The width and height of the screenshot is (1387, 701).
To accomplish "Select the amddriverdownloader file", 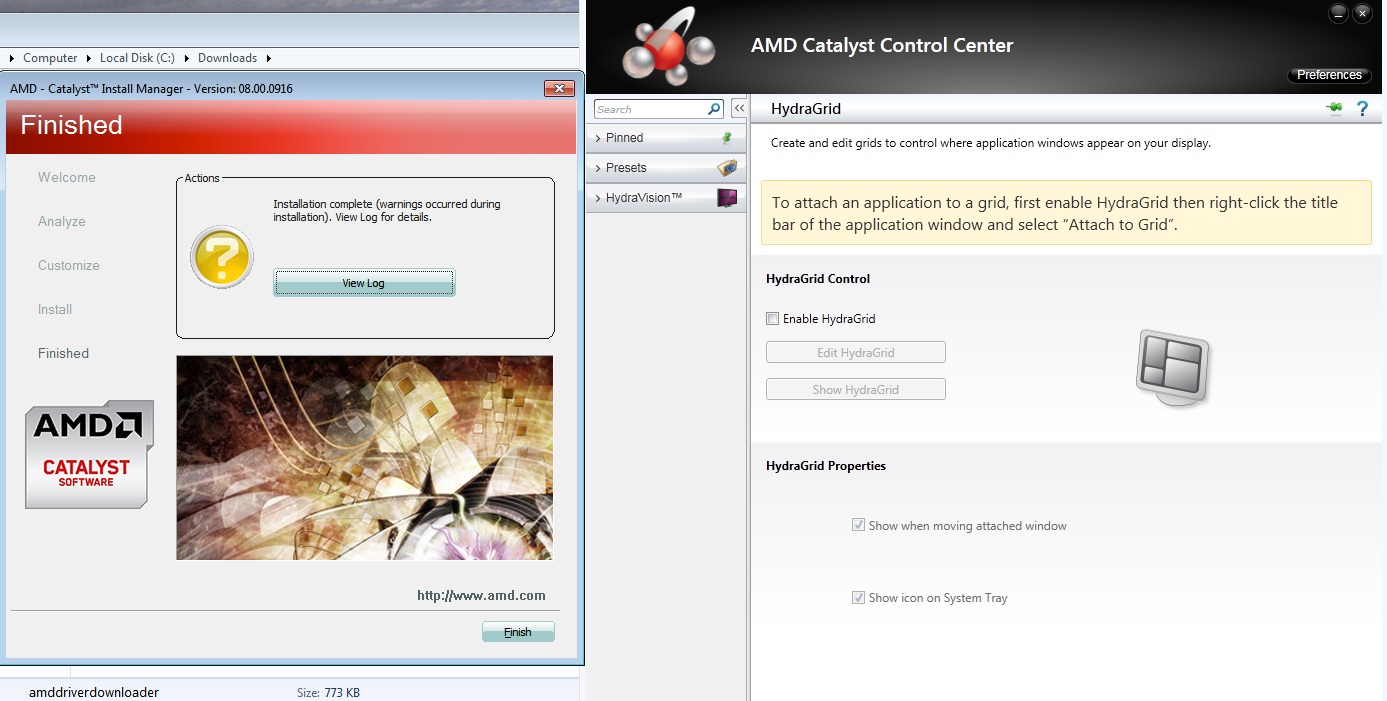I will point(94,692).
